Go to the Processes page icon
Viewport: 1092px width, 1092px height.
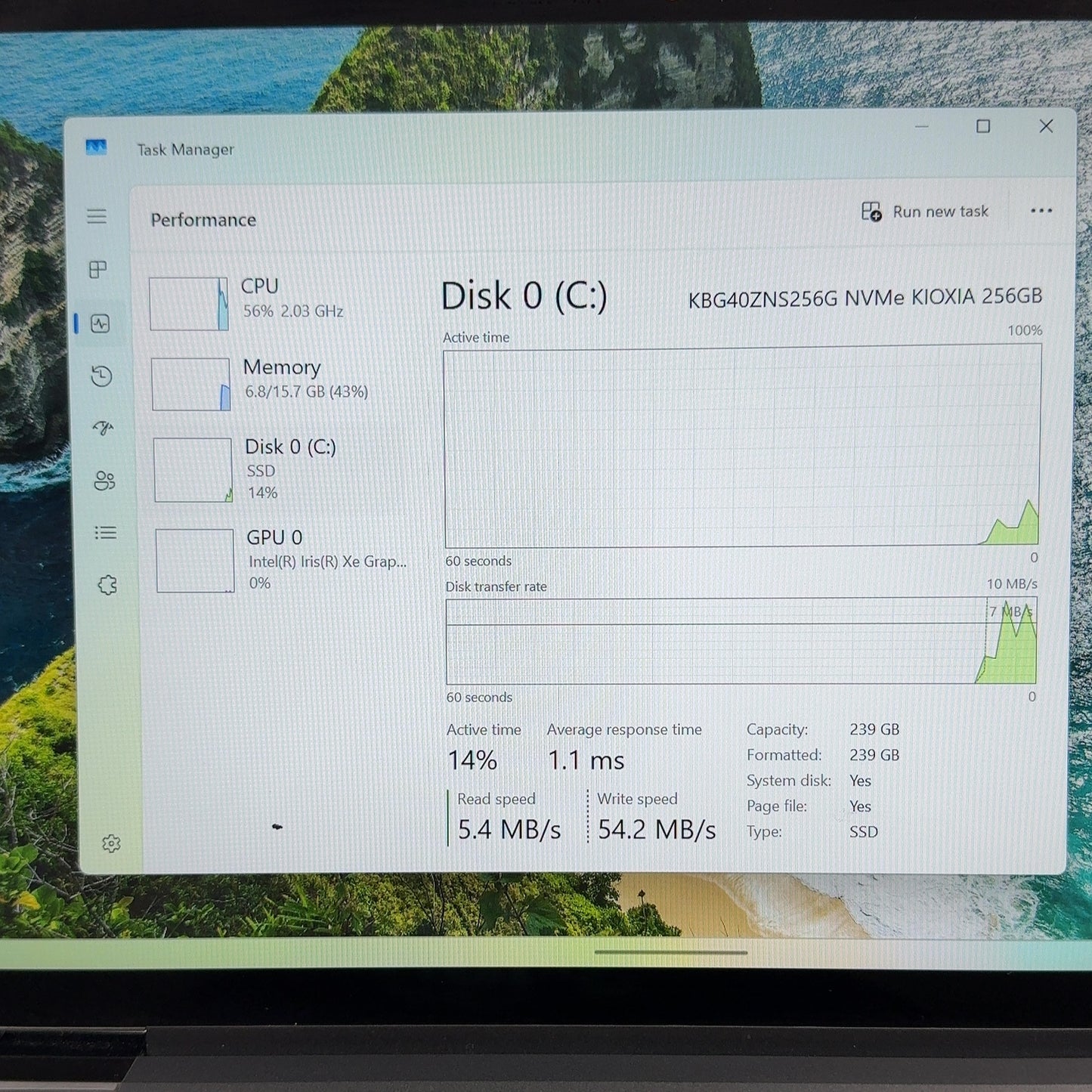(x=97, y=270)
